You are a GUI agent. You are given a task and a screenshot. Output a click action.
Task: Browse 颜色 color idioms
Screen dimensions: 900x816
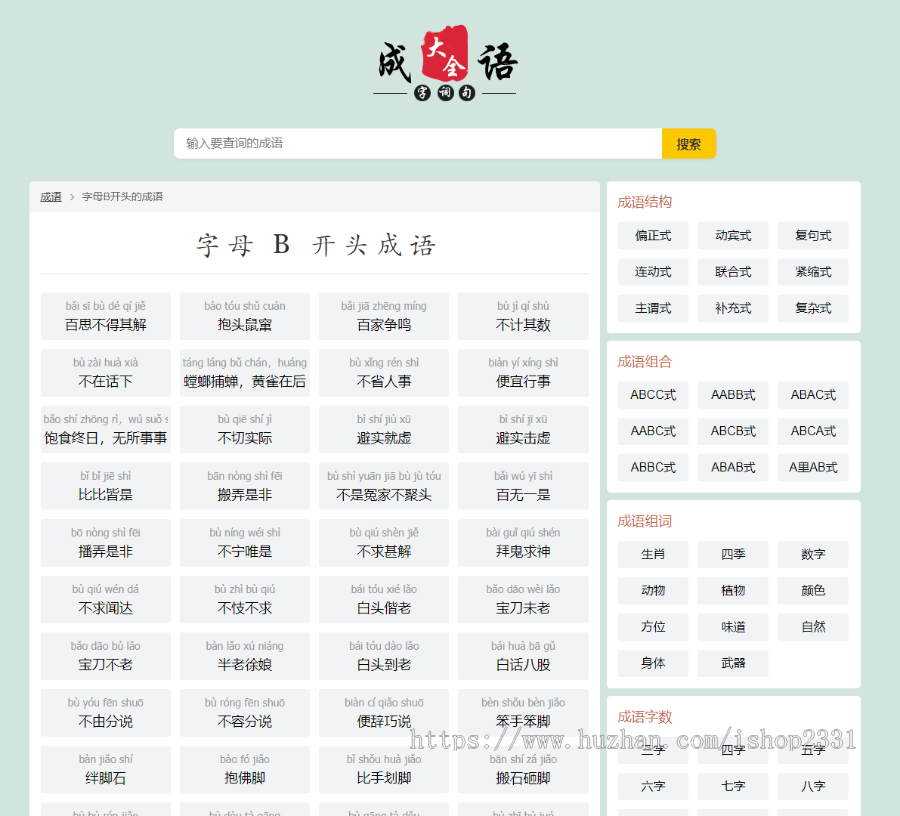(x=813, y=590)
